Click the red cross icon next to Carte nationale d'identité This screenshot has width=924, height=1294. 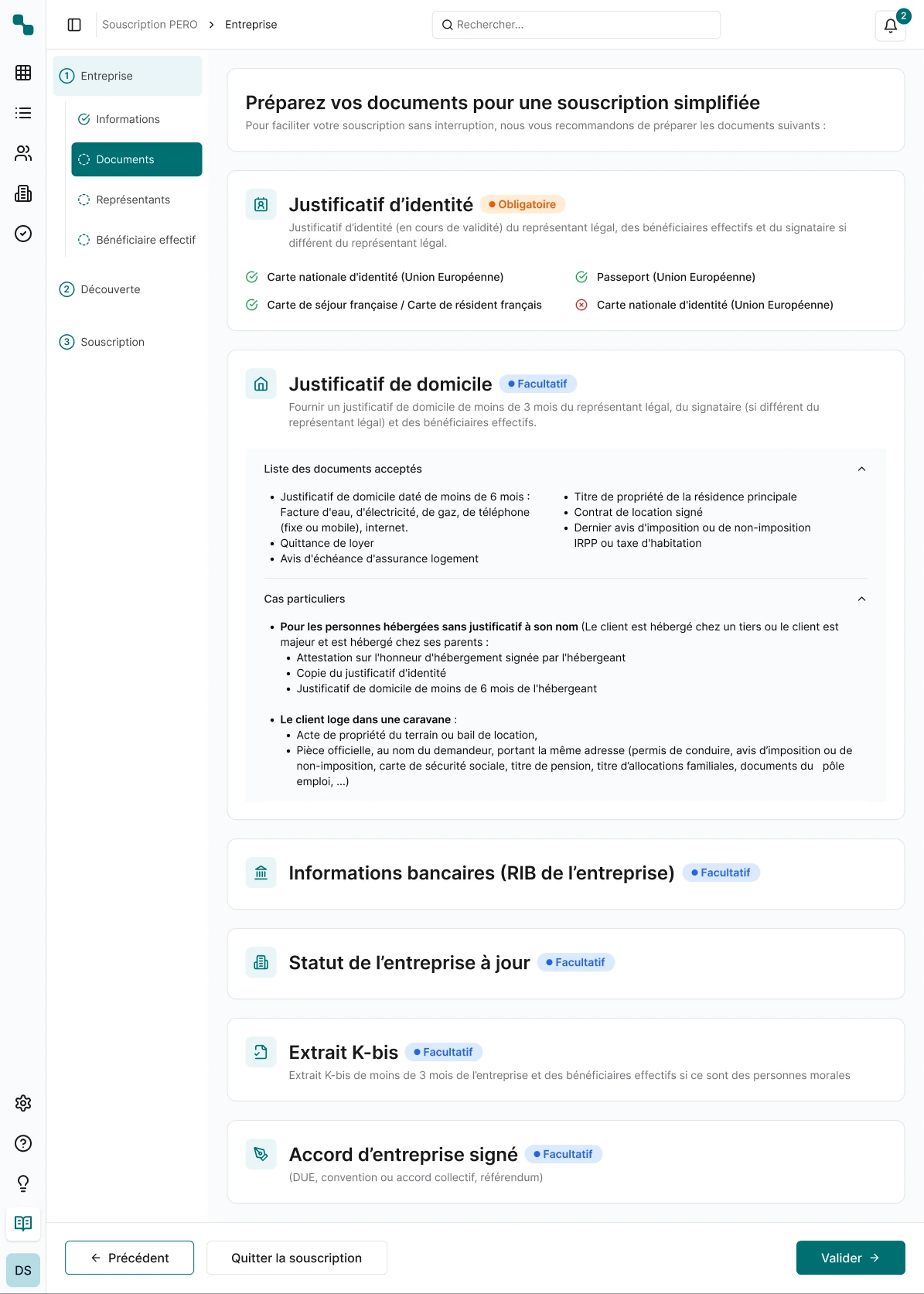point(581,305)
